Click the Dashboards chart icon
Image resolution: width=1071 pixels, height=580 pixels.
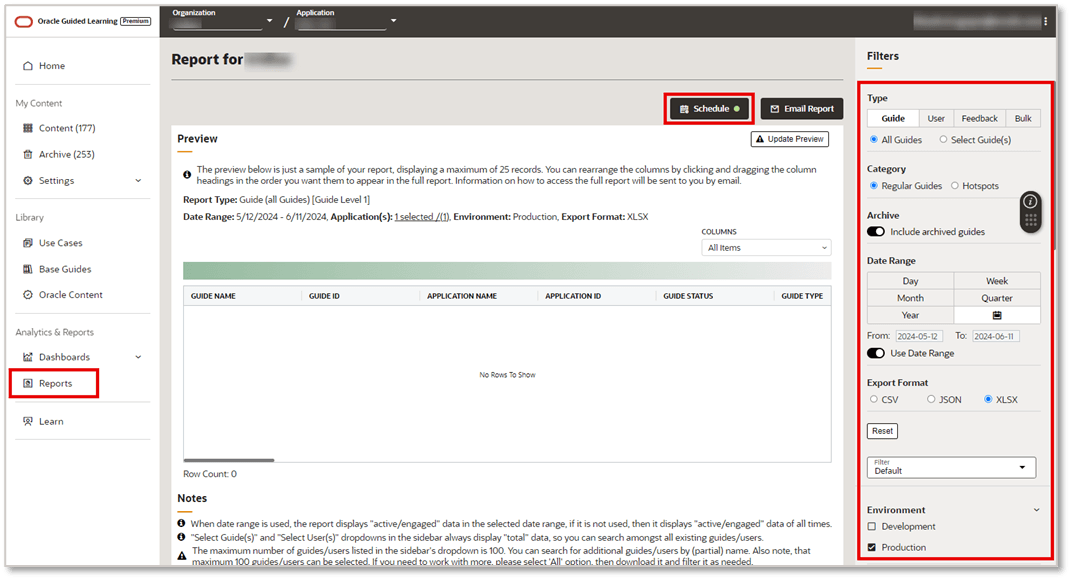coord(28,357)
